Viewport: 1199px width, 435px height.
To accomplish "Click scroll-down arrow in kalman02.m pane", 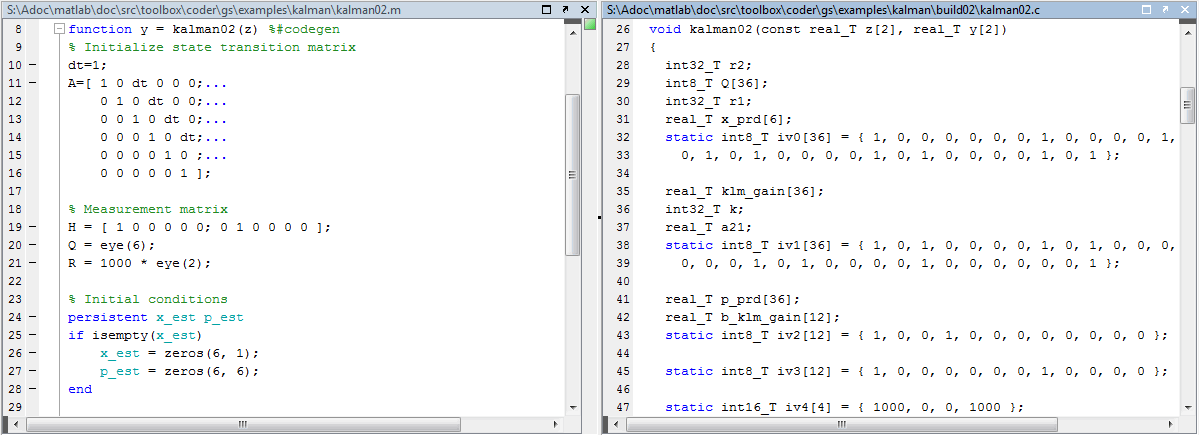I will [x=572, y=408].
